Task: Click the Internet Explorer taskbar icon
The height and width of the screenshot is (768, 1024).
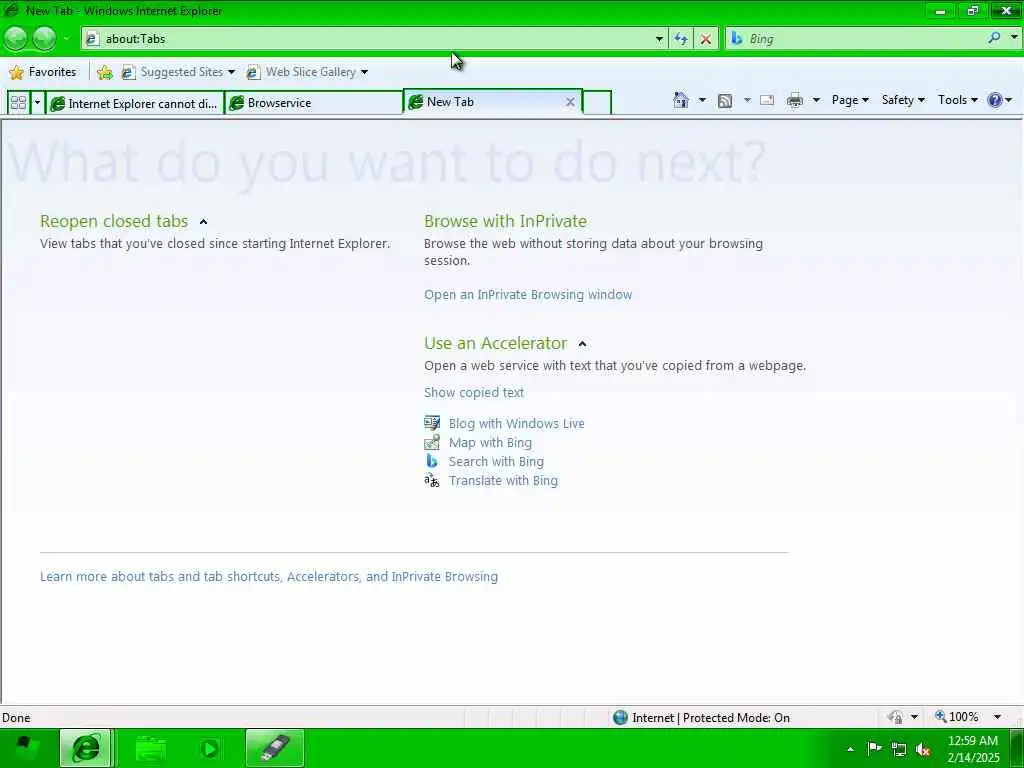Action: (x=86, y=748)
